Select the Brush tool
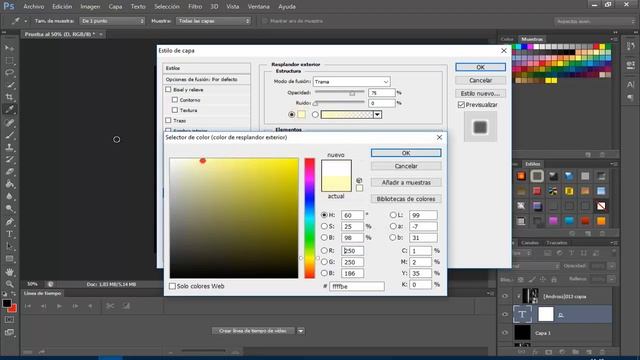 click(9, 135)
